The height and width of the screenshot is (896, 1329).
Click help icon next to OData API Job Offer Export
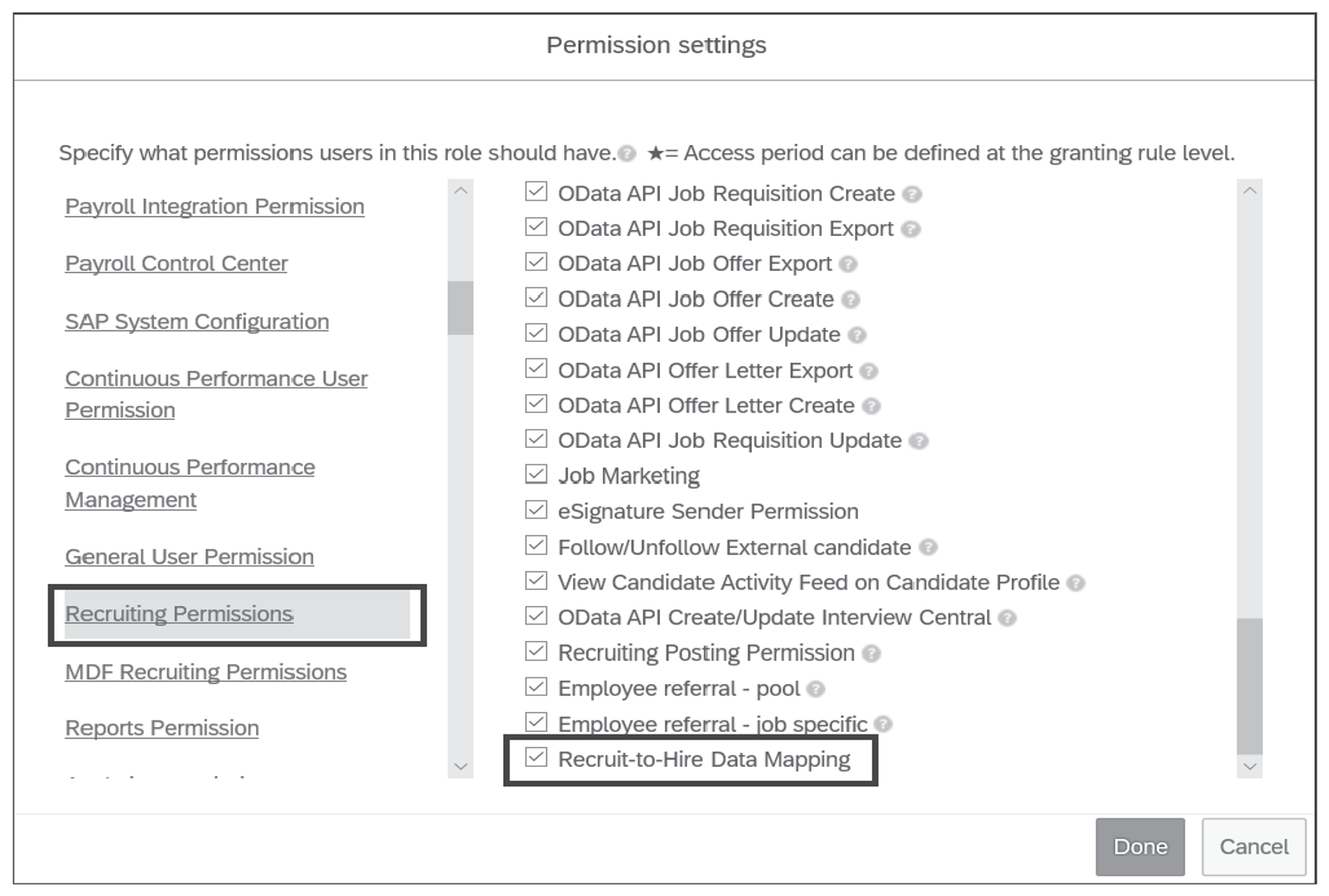[x=846, y=263]
